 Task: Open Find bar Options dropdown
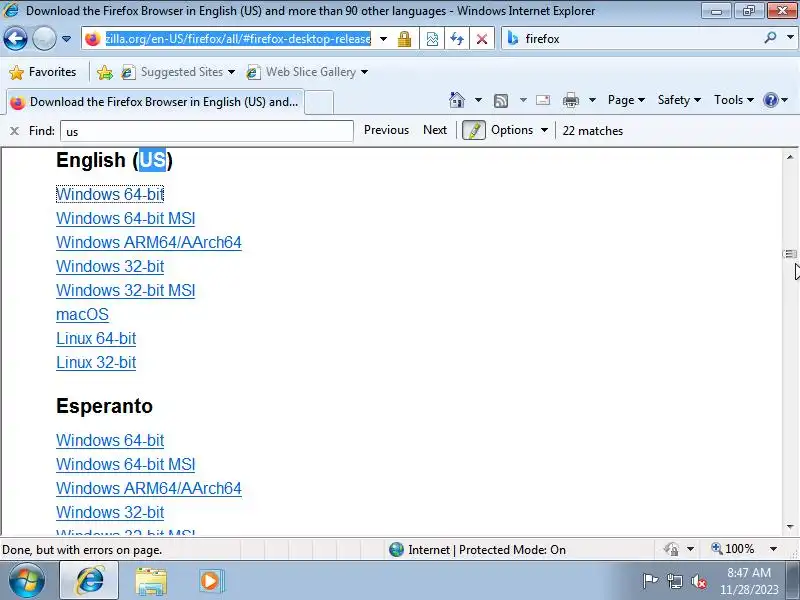click(519, 130)
